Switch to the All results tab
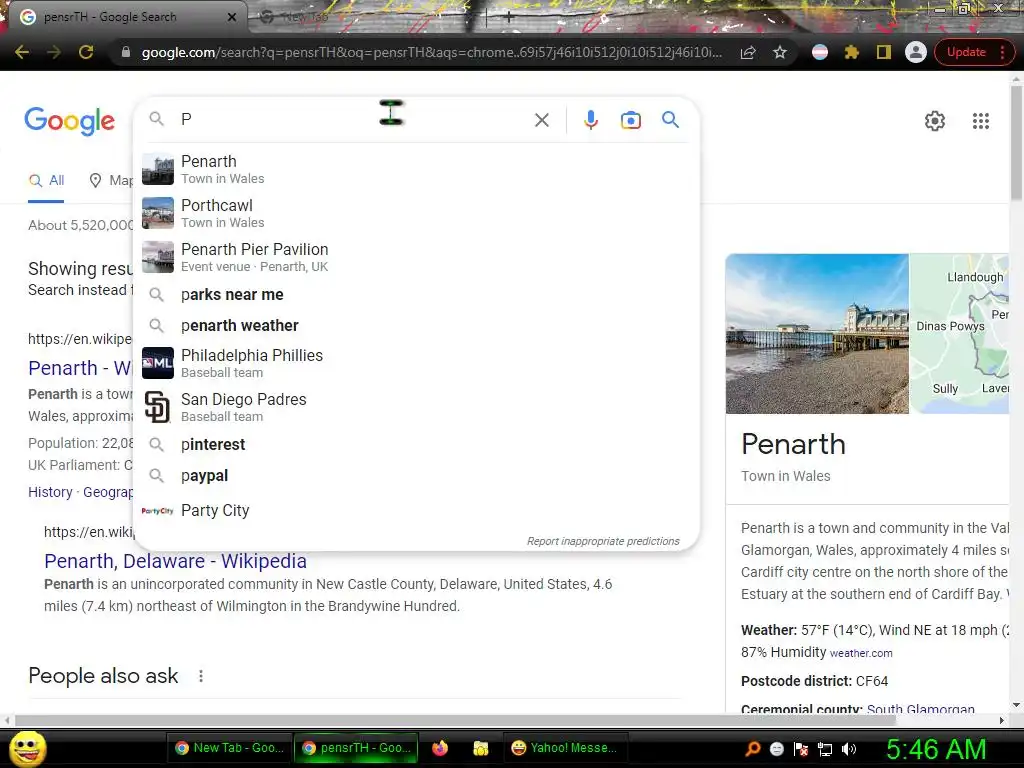 click(x=46, y=180)
